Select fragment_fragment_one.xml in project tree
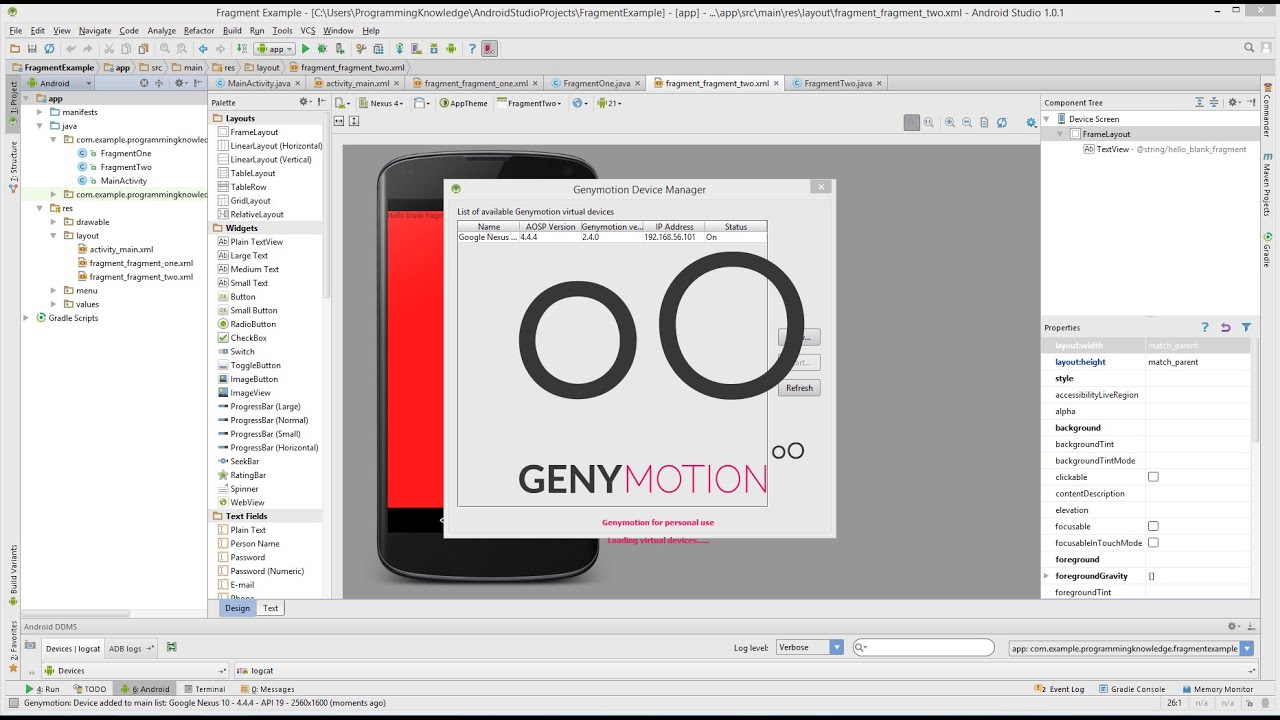The width and height of the screenshot is (1280, 720). tap(141, 263)
